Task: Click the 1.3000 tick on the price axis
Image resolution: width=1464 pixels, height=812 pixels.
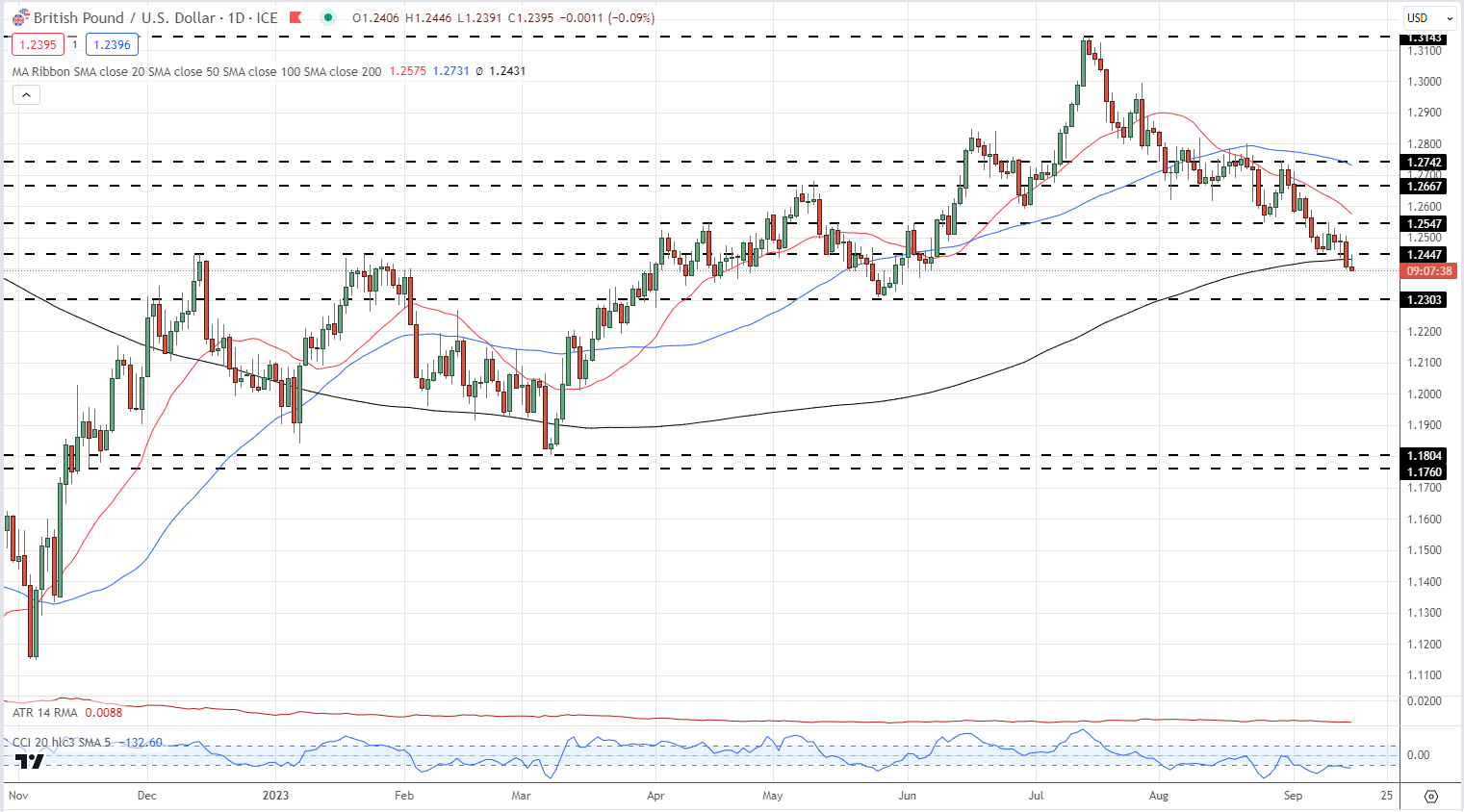Action: point(1425,82)
